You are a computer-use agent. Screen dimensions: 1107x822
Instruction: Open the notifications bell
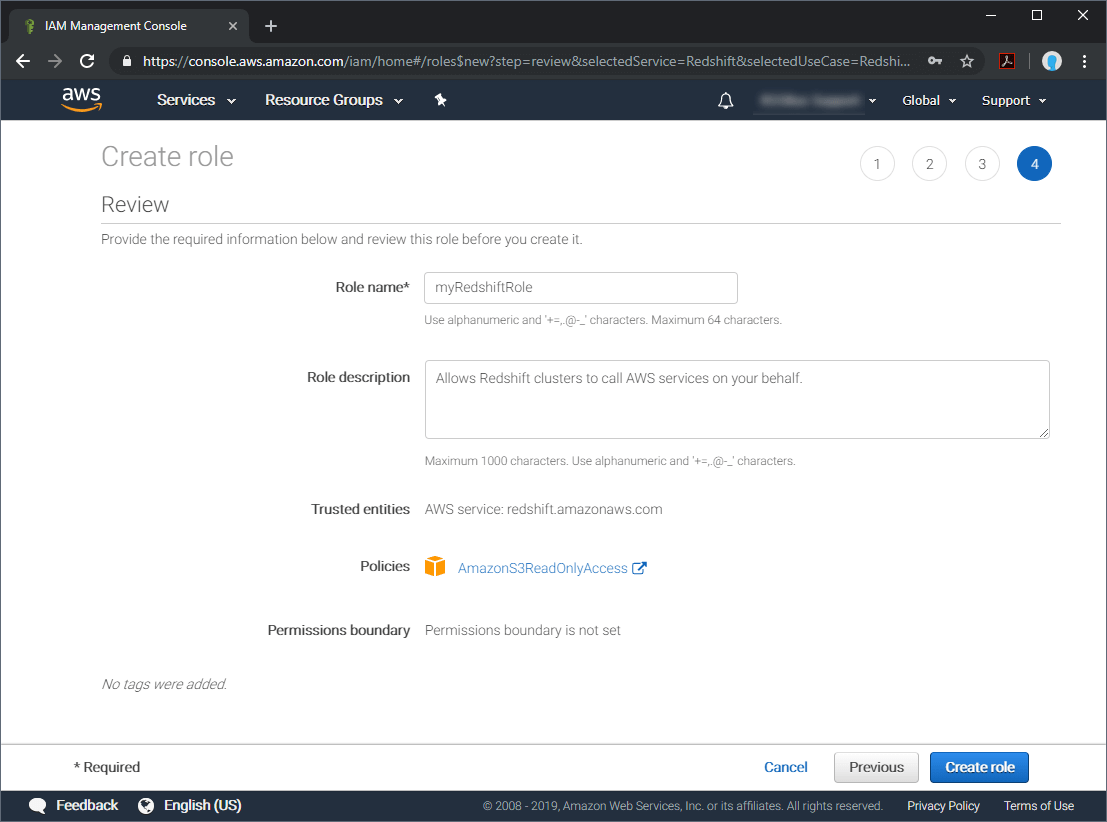(x=726, y=100)
